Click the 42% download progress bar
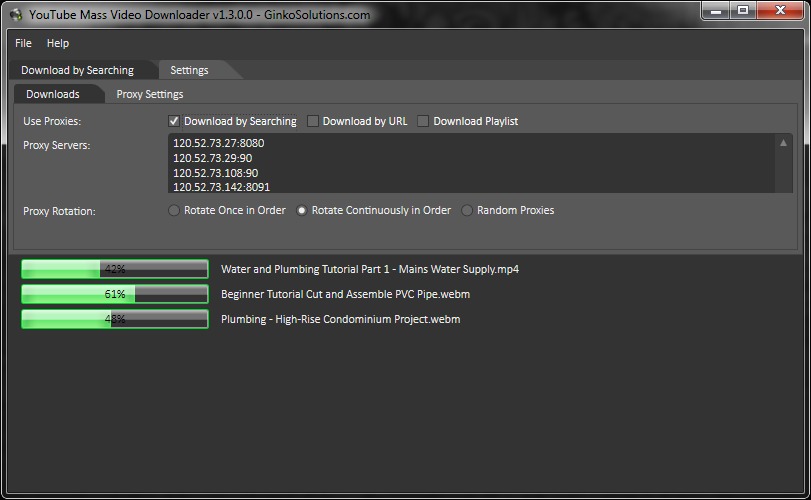This screenshot has width=811, height=500. (115, 269)
